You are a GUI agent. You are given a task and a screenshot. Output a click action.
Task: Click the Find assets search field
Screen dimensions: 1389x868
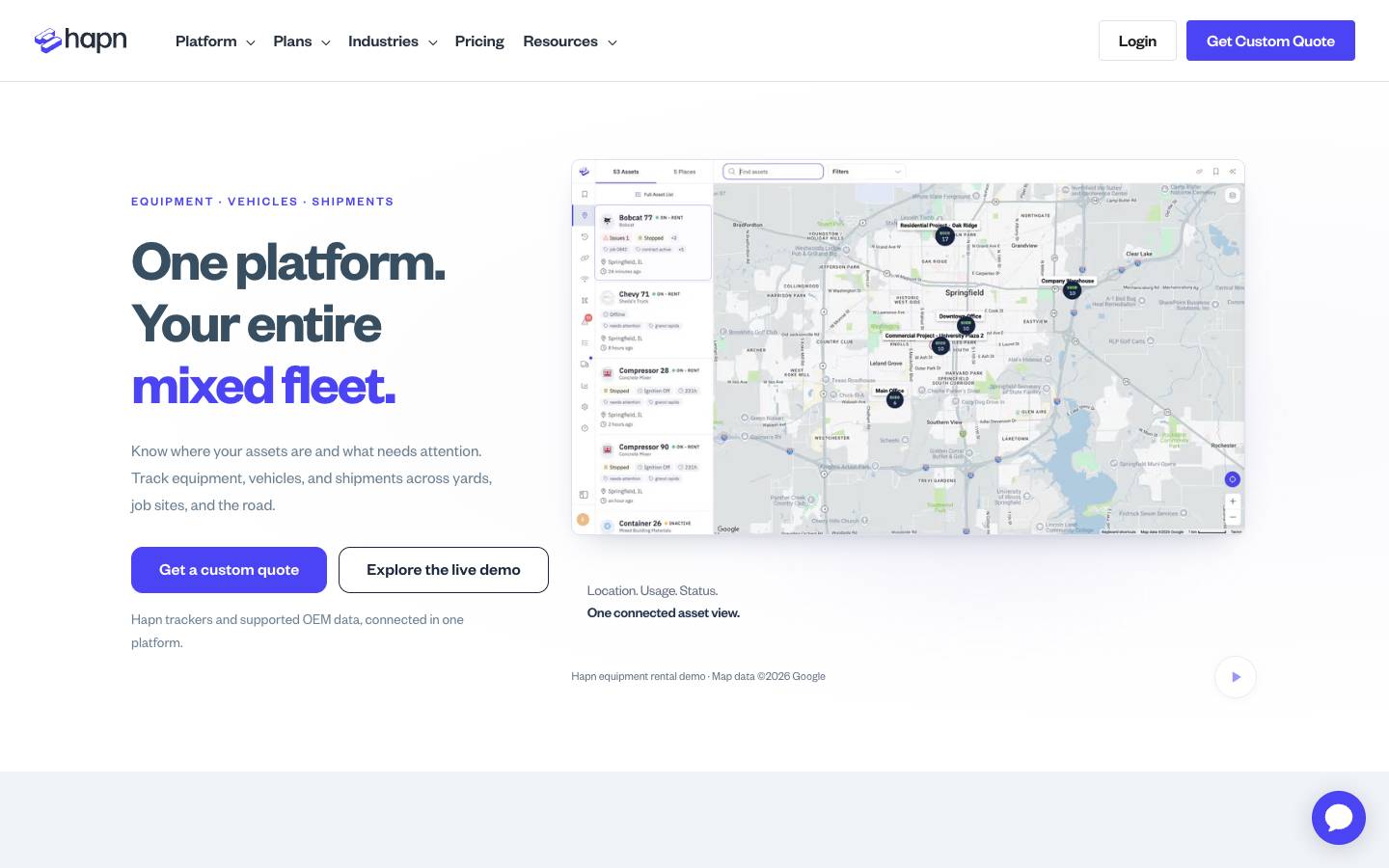click(x=774, y=172)
